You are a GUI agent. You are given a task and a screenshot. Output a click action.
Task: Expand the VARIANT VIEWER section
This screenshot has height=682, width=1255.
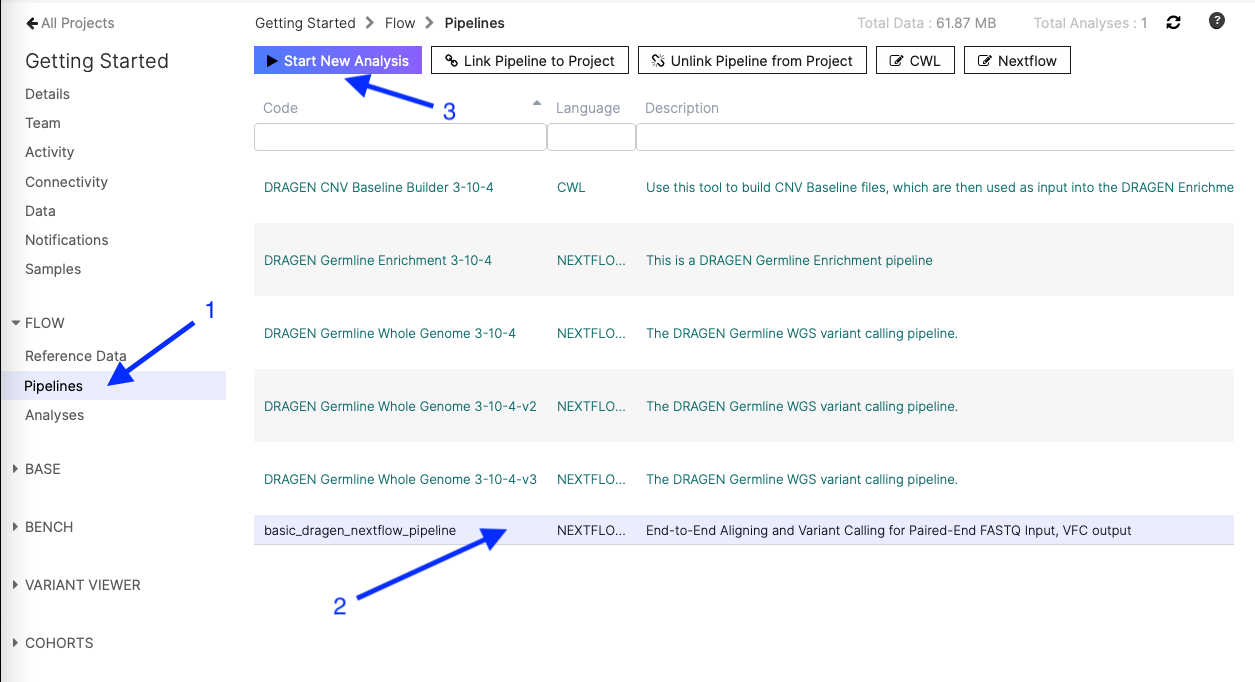point(76,585)
